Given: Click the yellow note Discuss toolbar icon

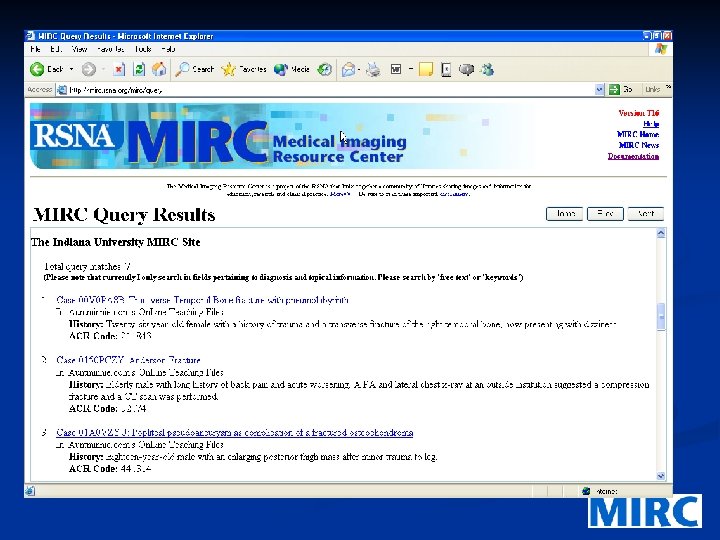Looking at the screenshot, I should click(426, 69).
